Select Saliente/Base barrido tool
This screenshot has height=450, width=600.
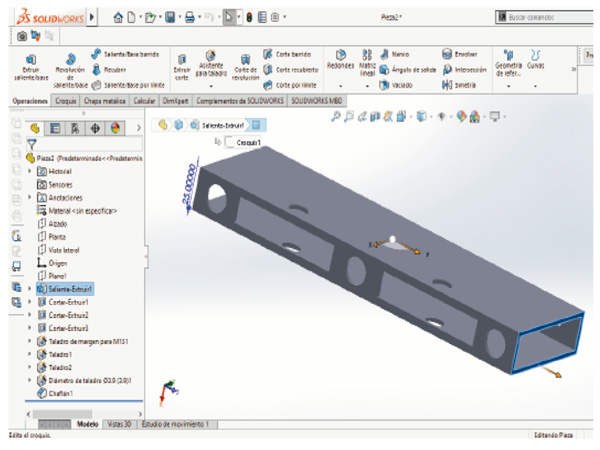(125, 54)
